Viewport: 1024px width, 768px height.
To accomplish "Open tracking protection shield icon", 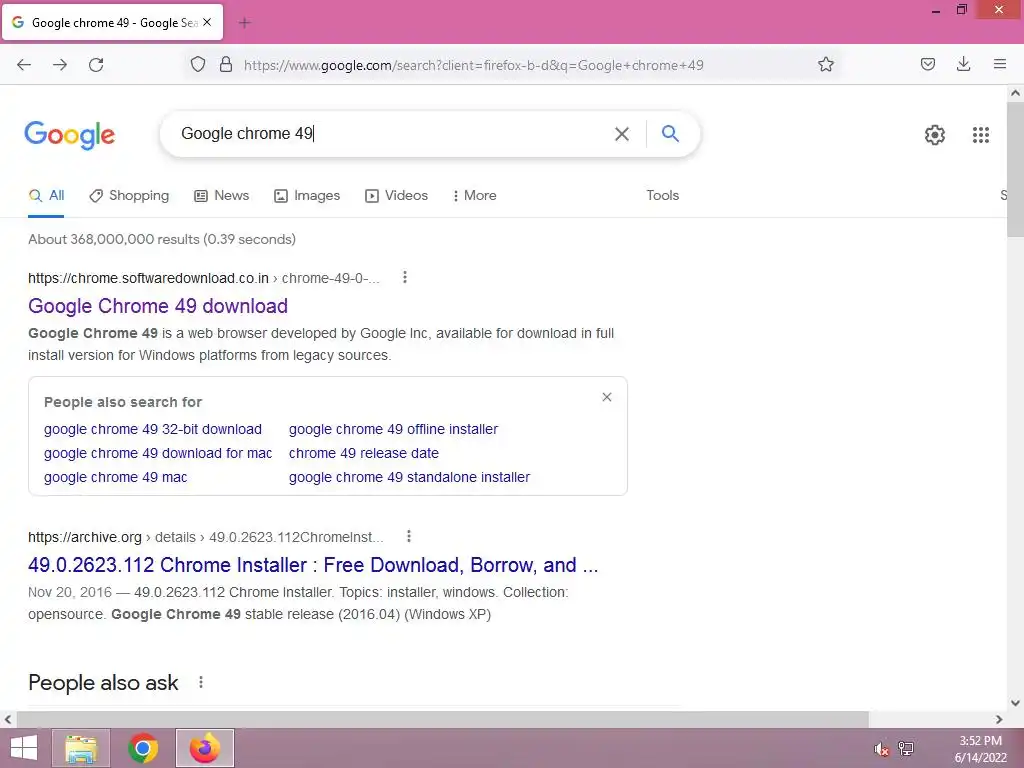I will [x=198, y=64].
